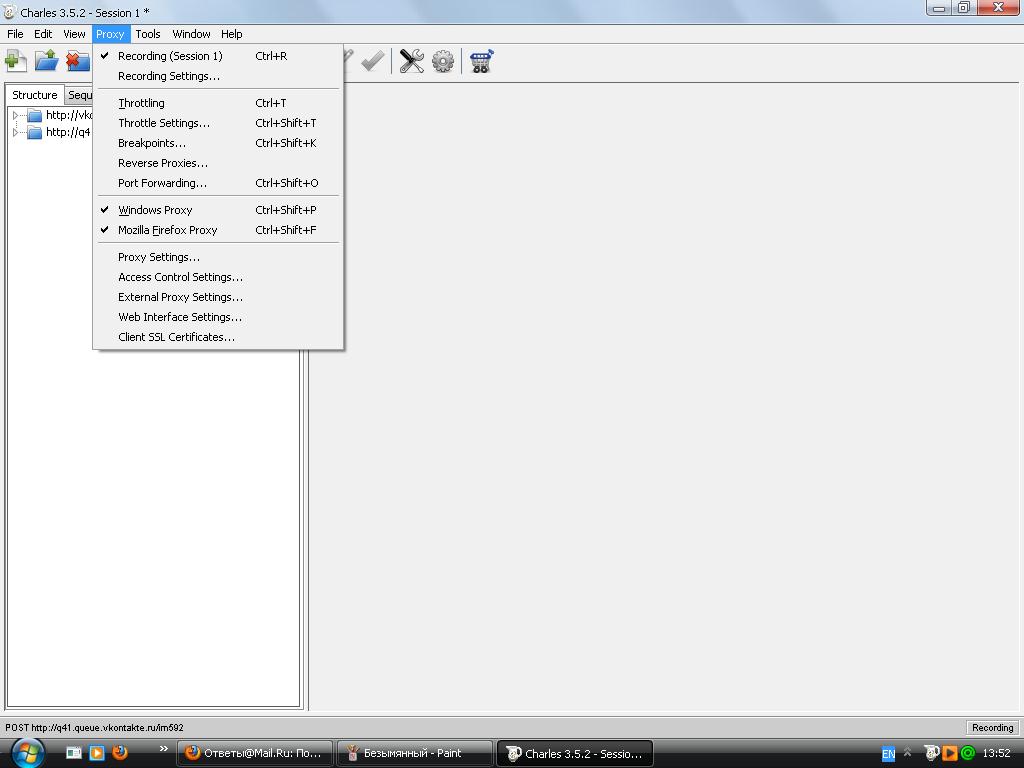Screen dimensions: 1024x768
Task: Toggle Mozilla Firefox Proxy off
Action: [218, 230]
